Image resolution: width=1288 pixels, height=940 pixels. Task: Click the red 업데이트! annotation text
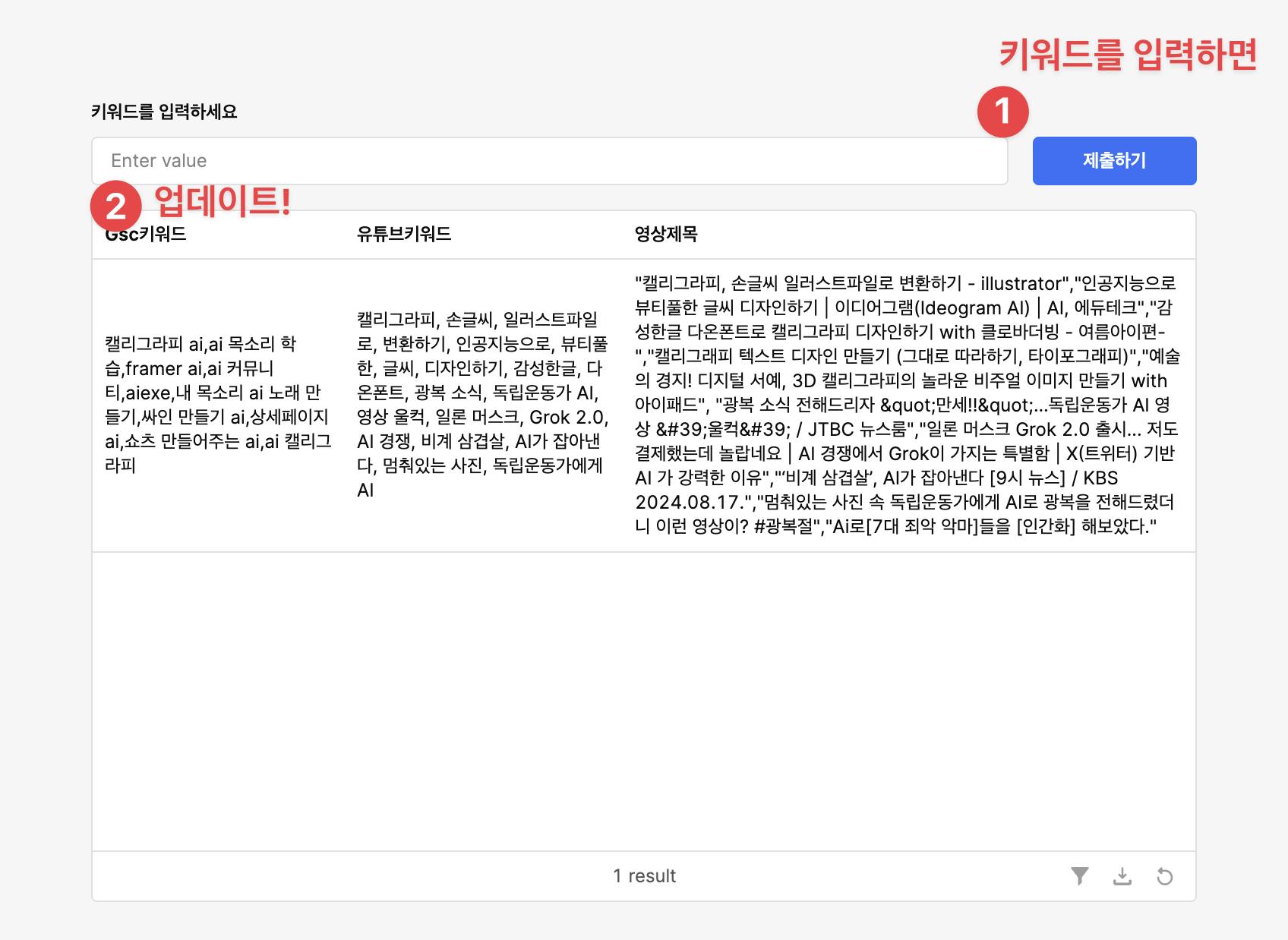[x=223, y=201]
